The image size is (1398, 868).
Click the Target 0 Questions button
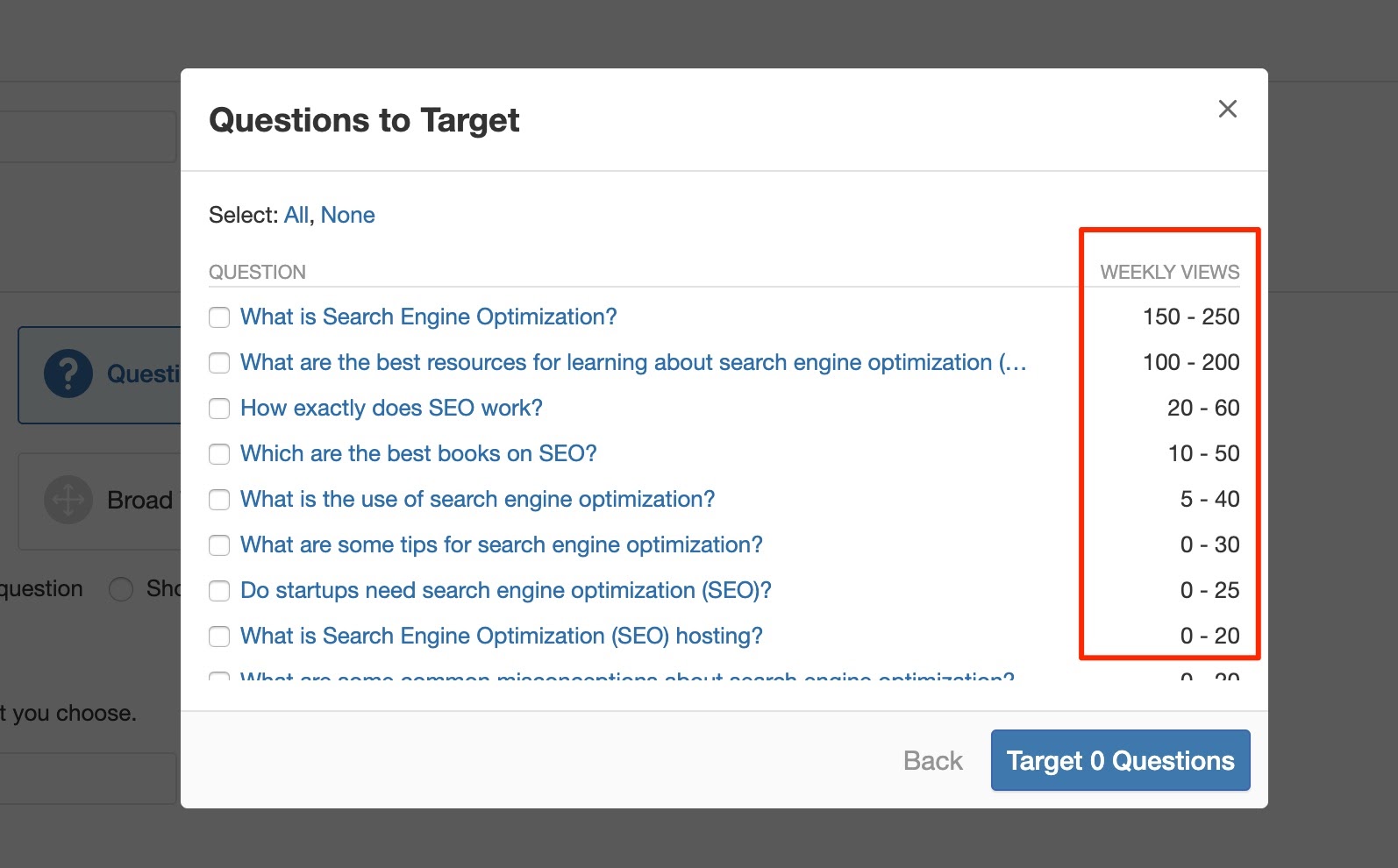pyautogui.click(x=1120, y=760)
